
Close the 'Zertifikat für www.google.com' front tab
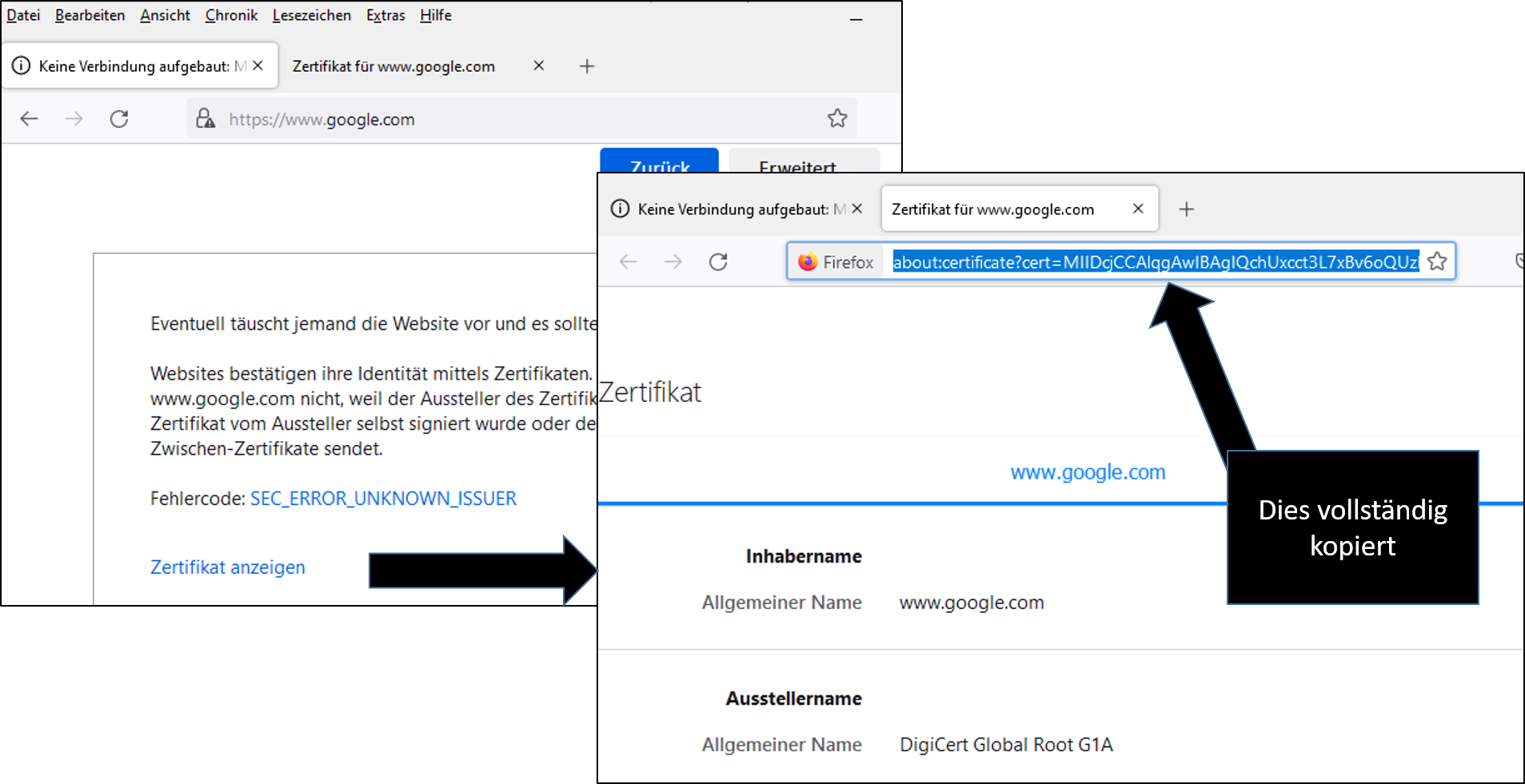coord(1138,209)
